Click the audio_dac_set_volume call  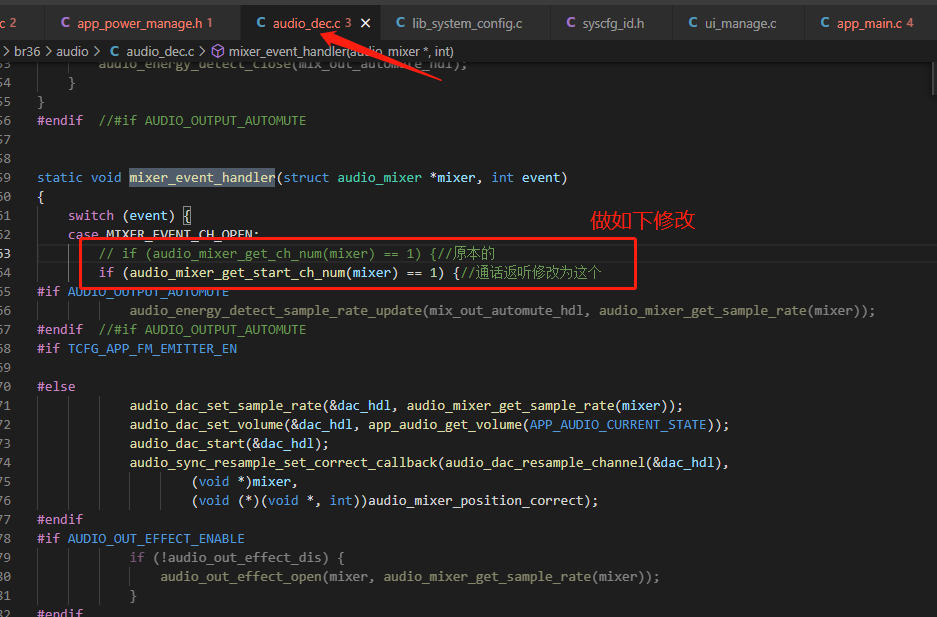[x=207, y=425]
